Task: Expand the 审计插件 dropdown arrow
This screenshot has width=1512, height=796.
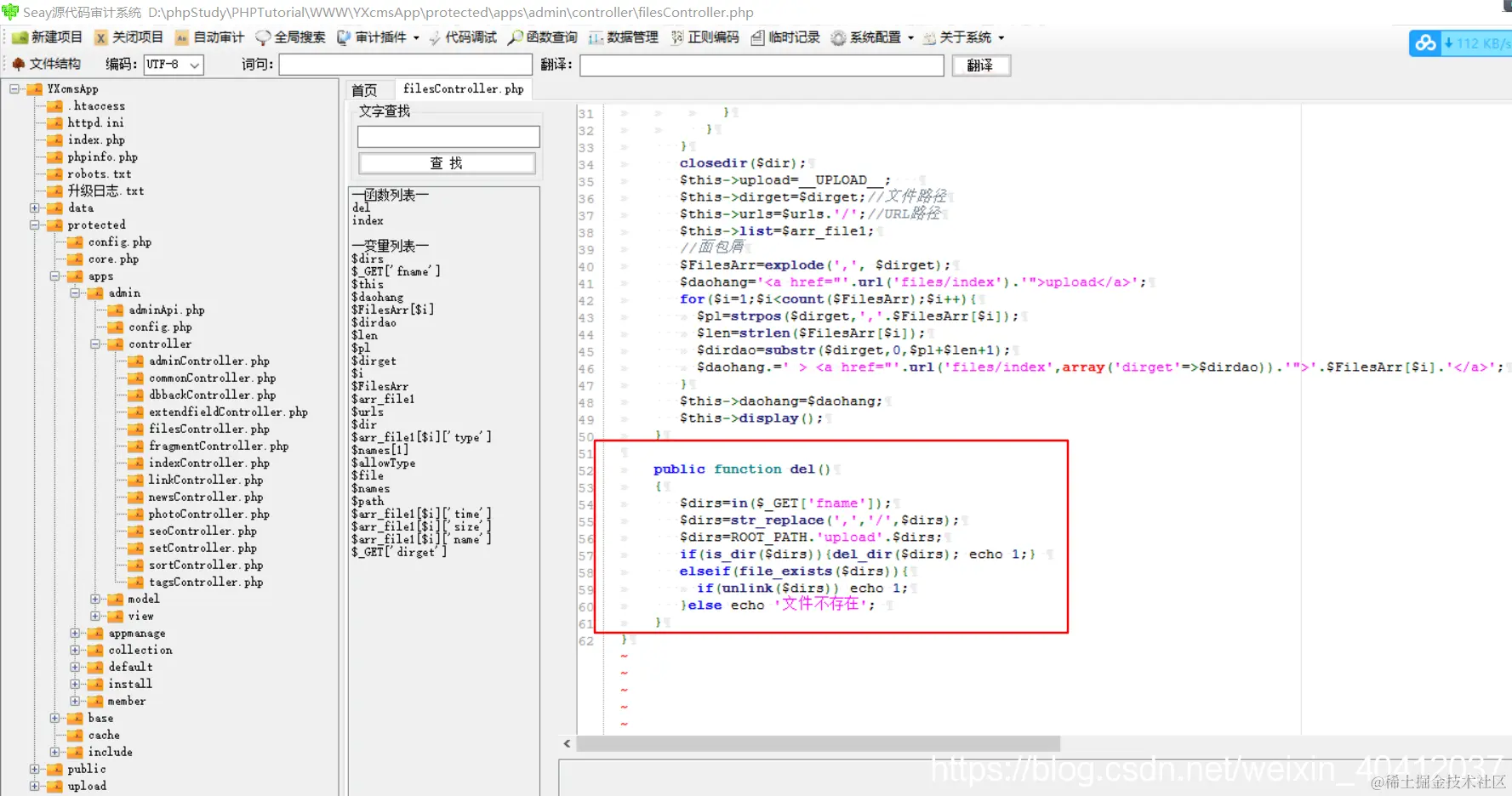Action: 416,37
